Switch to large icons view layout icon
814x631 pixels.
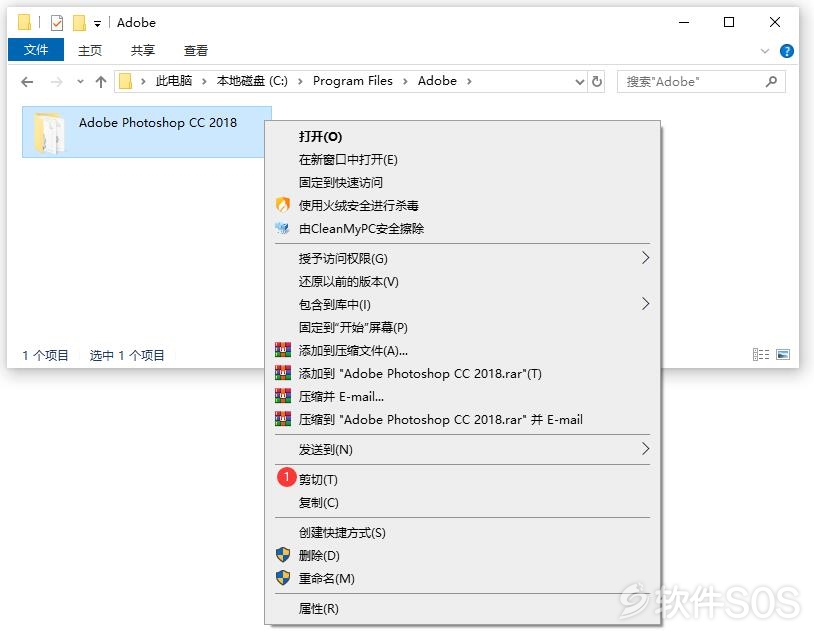coord(783,355)
